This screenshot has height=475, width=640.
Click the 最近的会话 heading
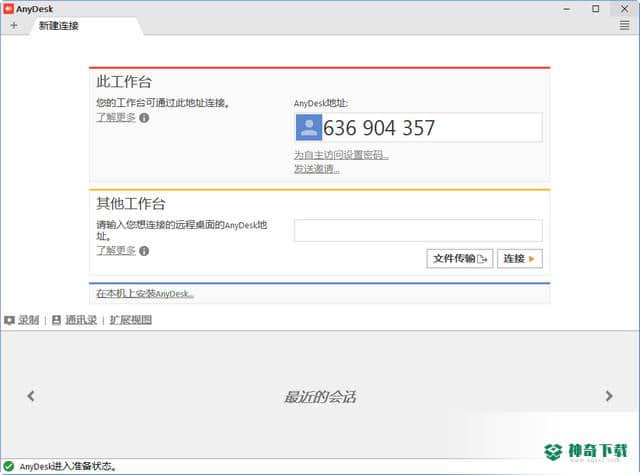pyautogui.click(x=320, y=397)
